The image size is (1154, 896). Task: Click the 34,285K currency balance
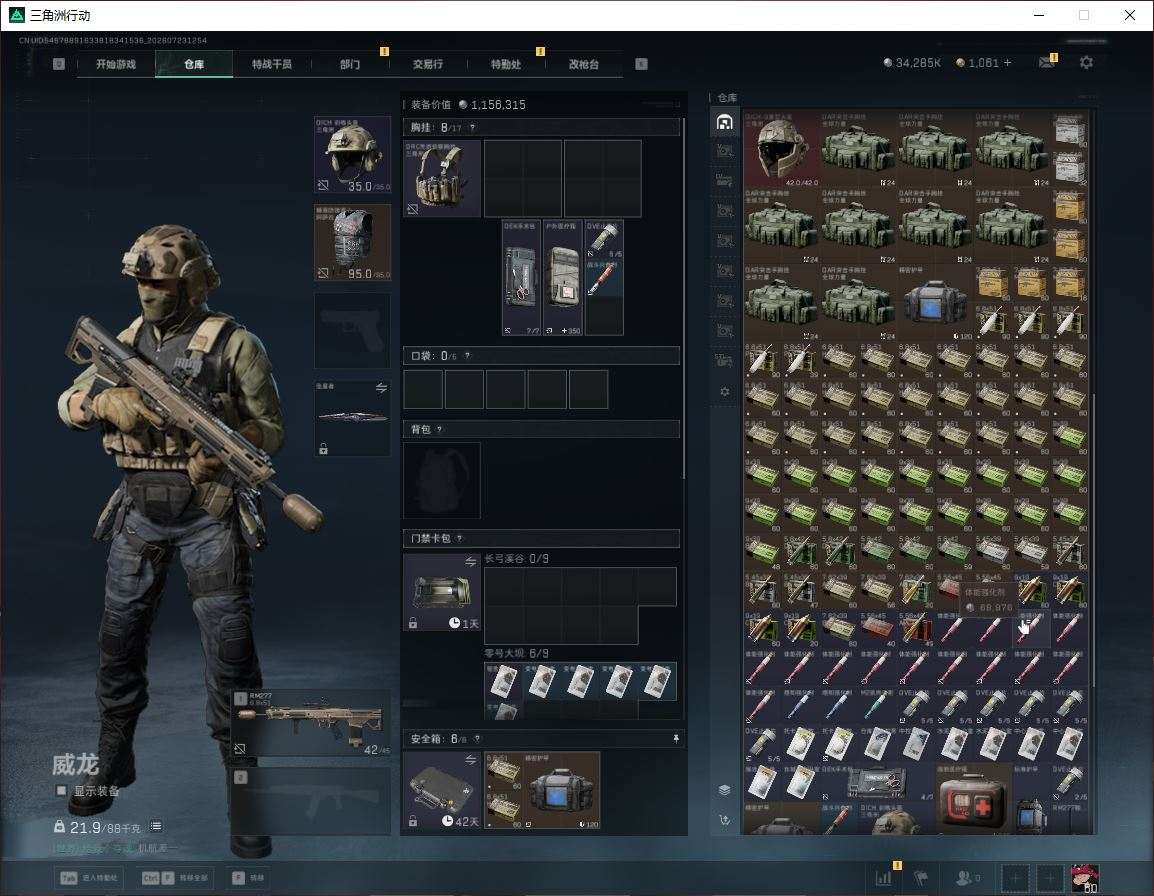pos(912,63)
